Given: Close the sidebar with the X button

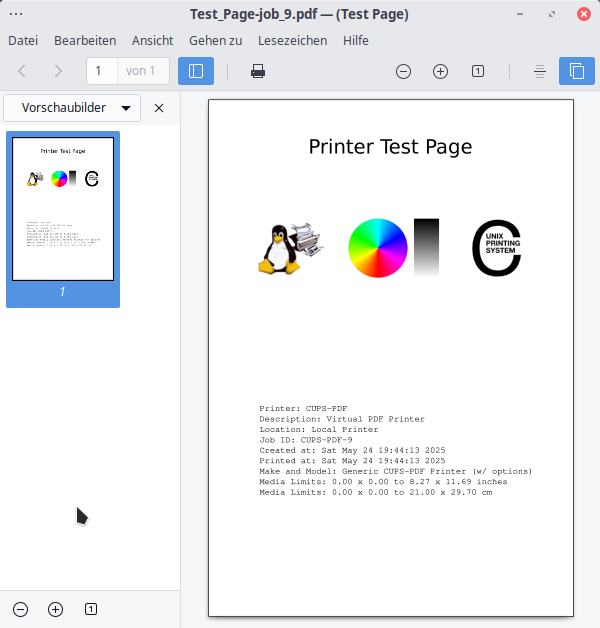Looking at the screenshot, I should coord(159,108).
